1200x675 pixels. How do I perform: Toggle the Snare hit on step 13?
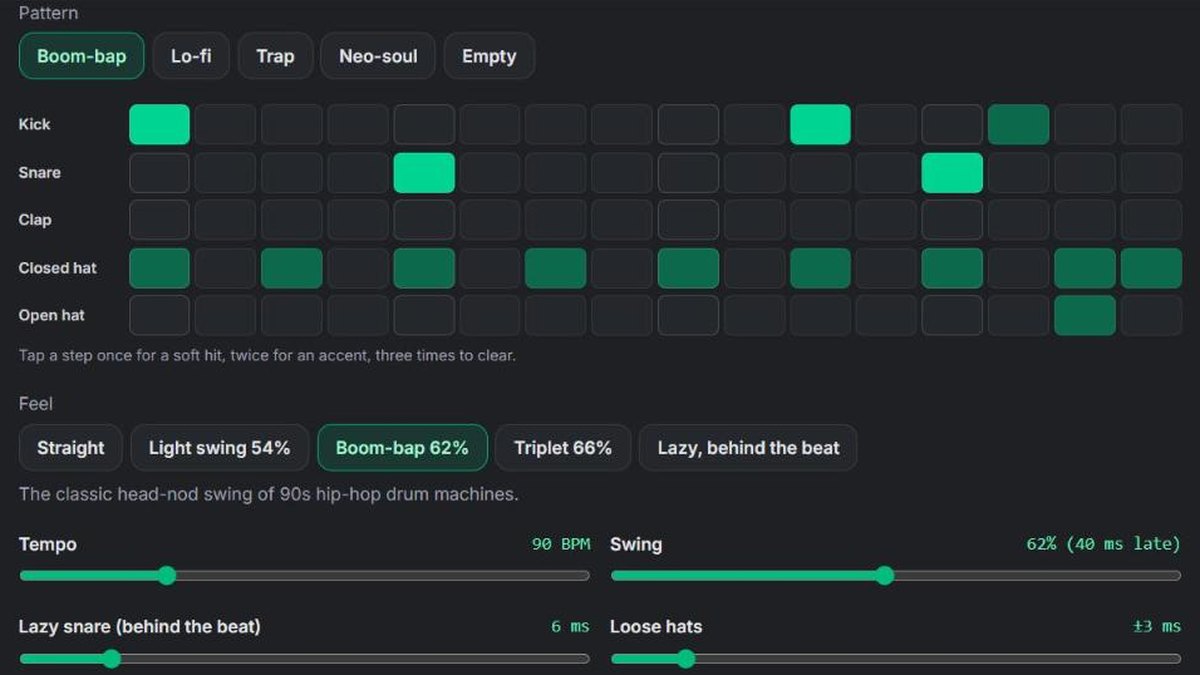pyautogui.click(x=952, y=173)
